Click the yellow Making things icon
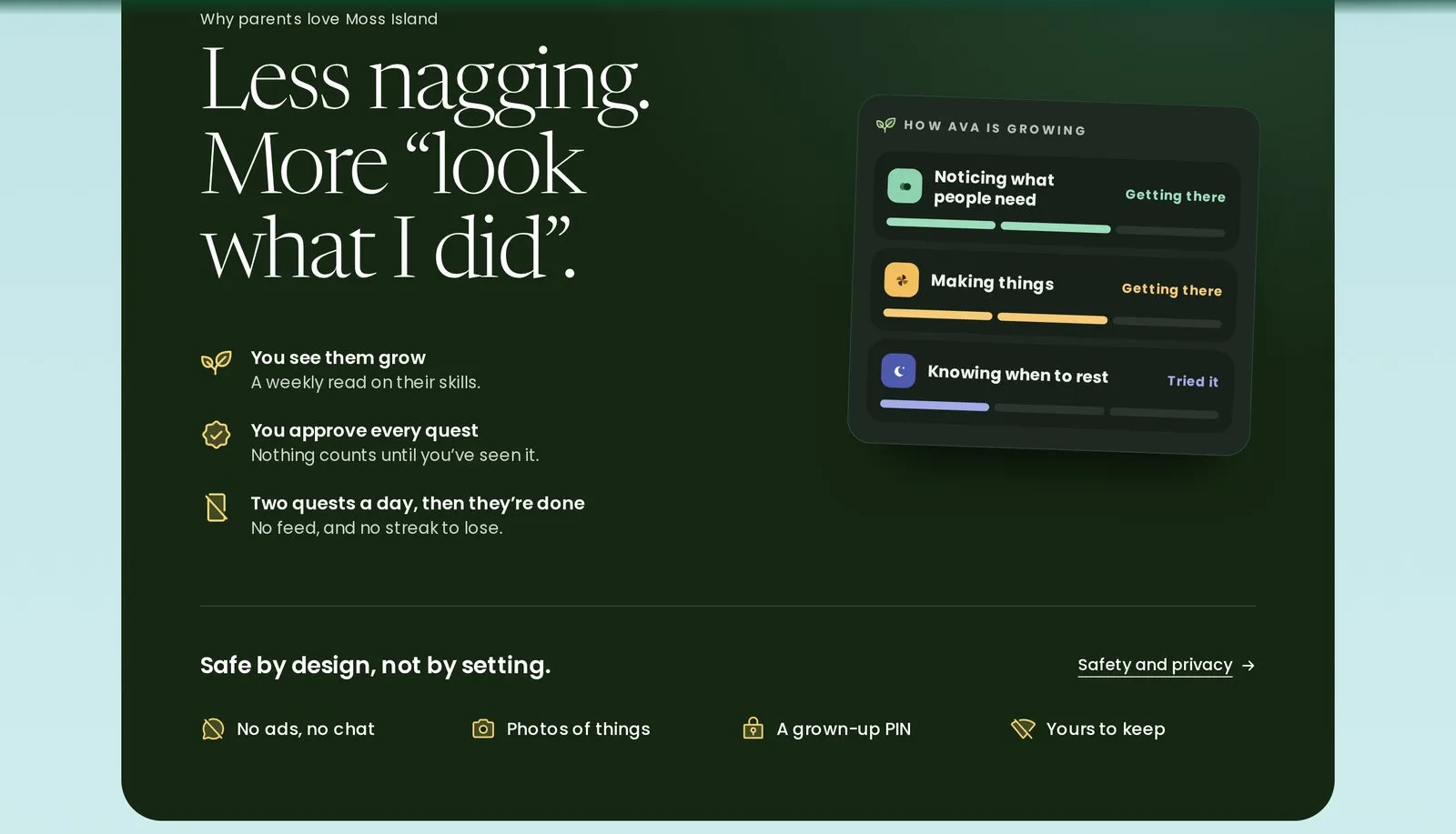Viewport: 1456px width, 834px height. tap(901, 280)
